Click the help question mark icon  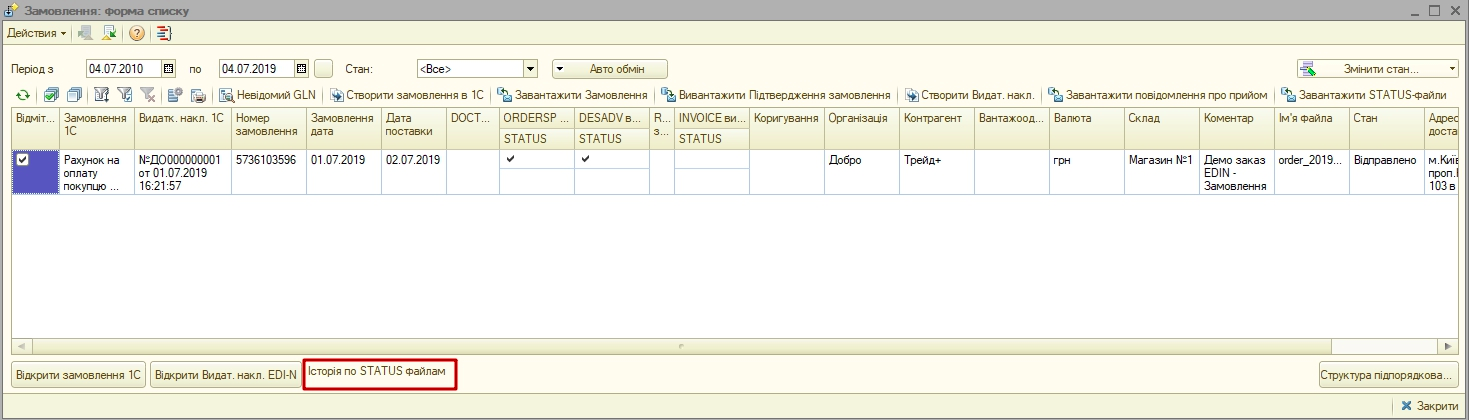137,33
